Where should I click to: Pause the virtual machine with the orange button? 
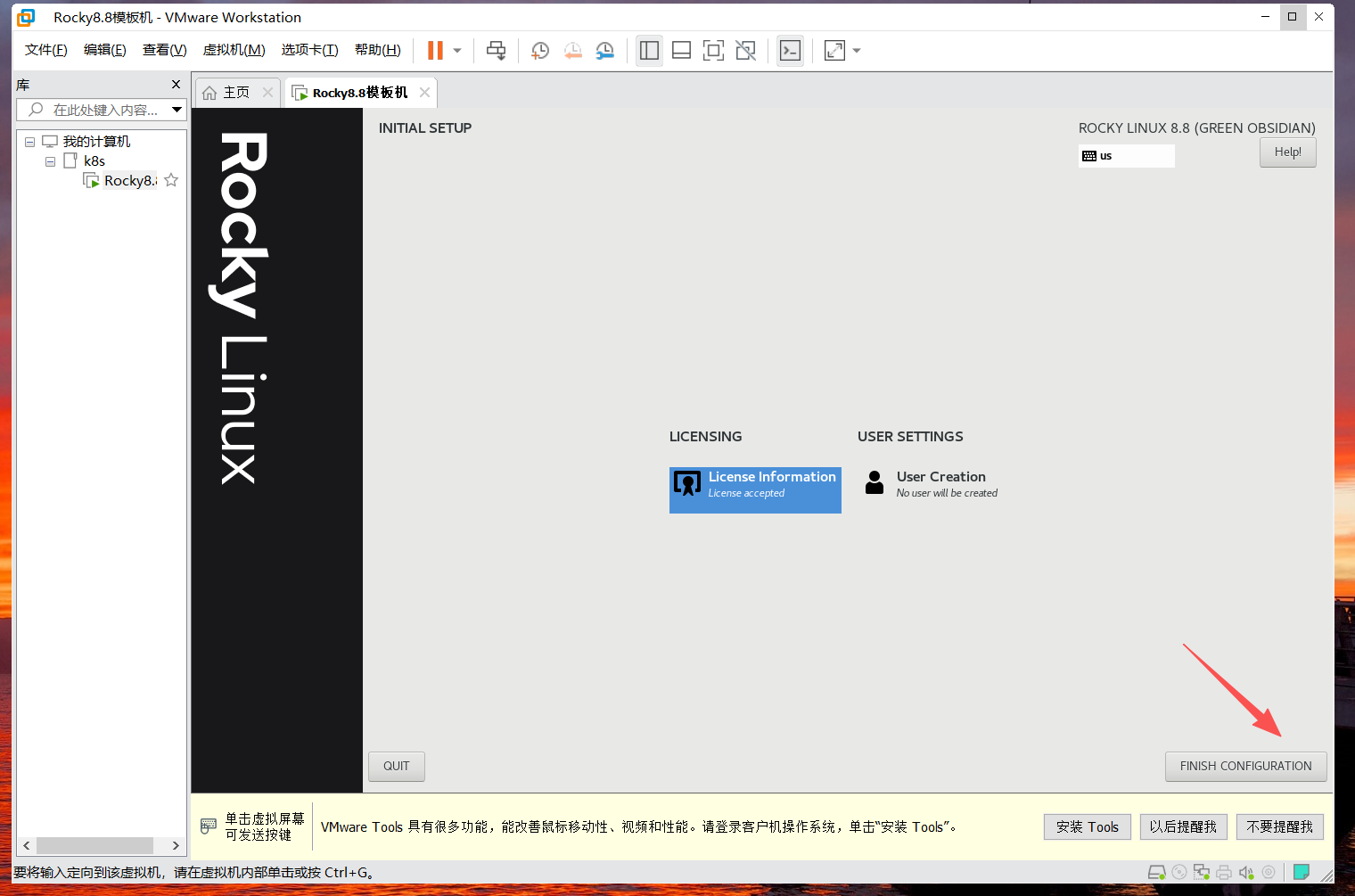[x=435, y=51]
